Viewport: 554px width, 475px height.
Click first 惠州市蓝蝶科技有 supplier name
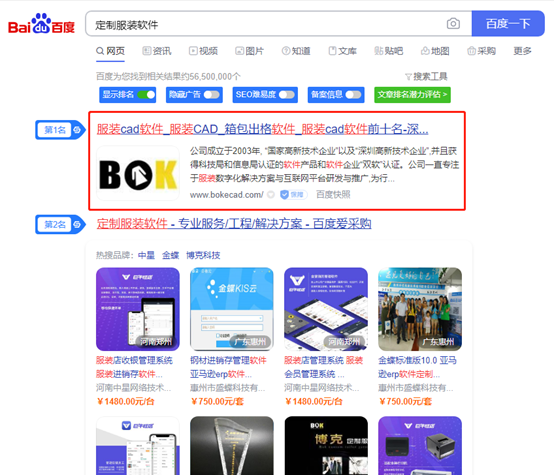click(228, 388)
